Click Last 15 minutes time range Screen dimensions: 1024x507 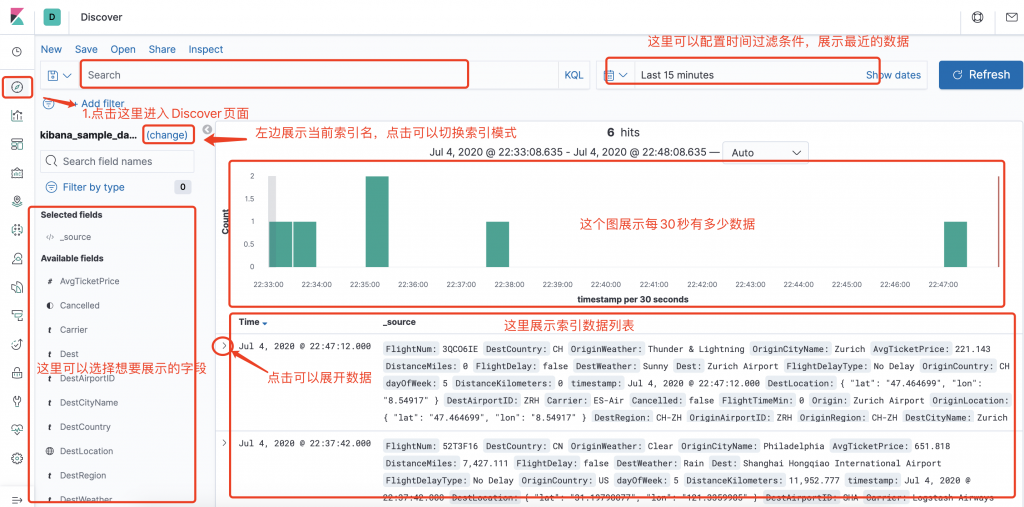click(677, 75)
